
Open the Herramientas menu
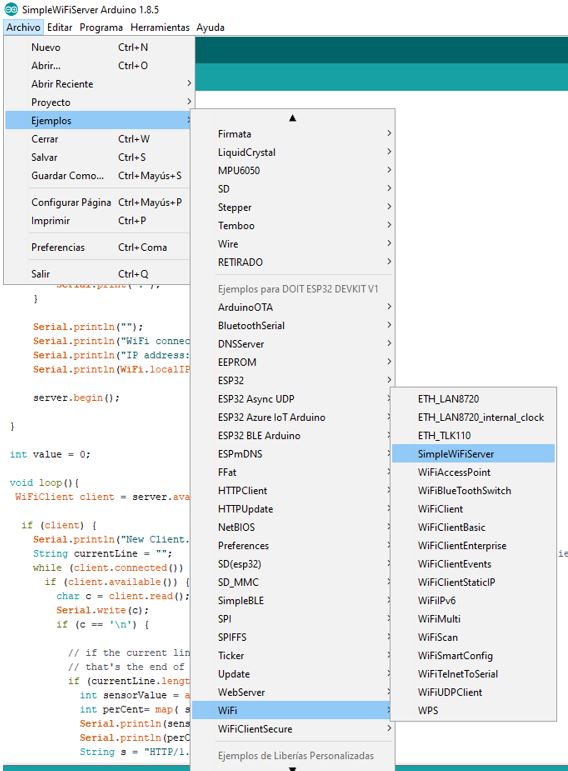(160, 28)
